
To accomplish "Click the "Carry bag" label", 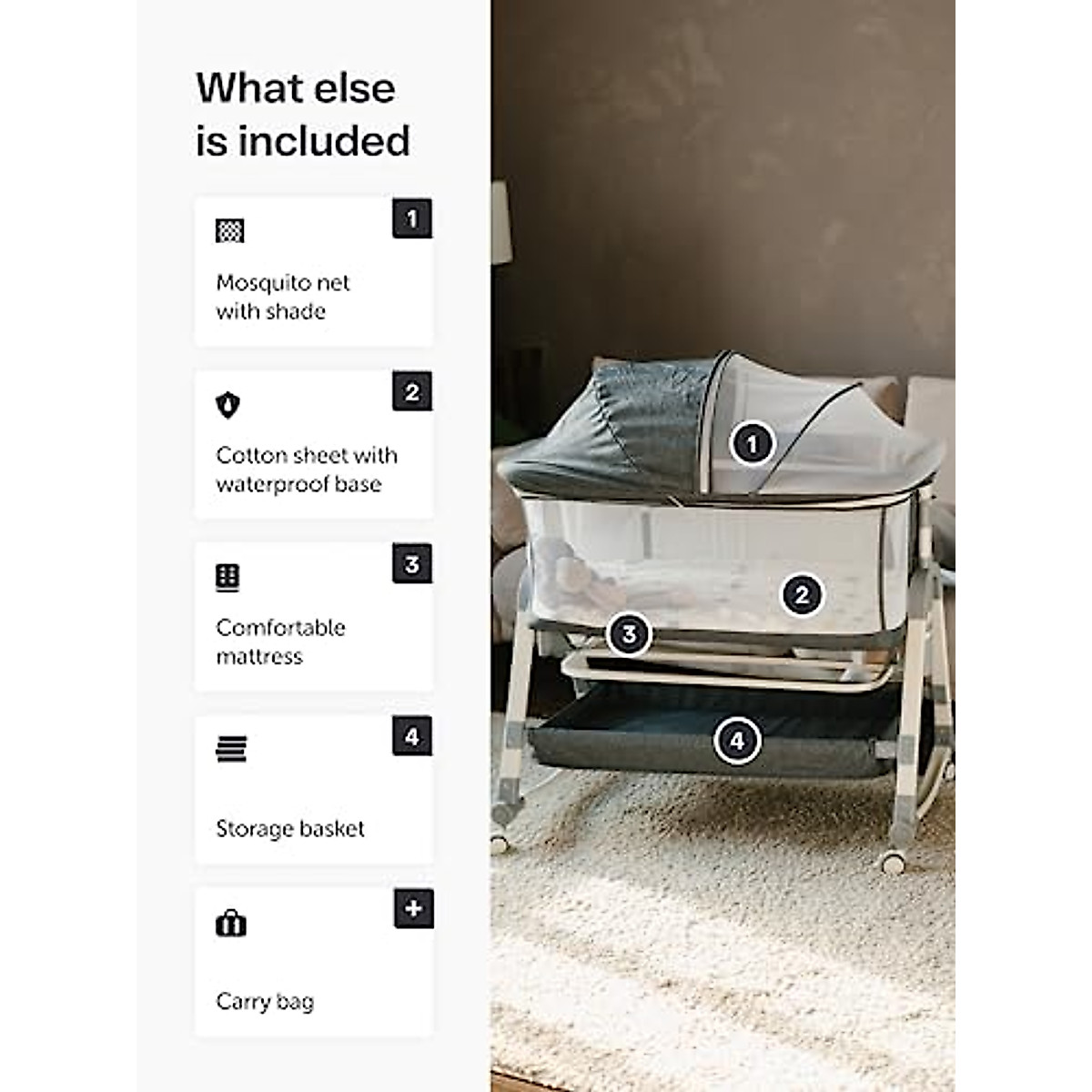I will pyautogui.click(x=265, y=1002).
